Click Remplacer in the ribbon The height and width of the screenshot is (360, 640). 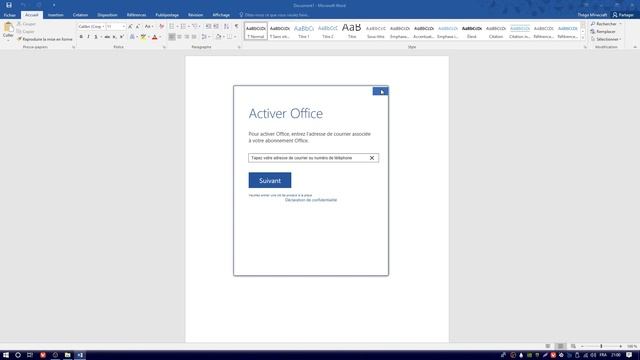[x=603, y=32]
